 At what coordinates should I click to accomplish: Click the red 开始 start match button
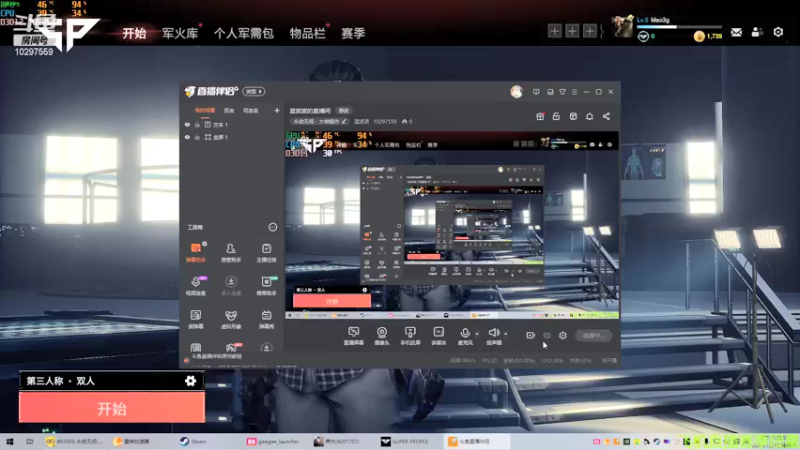pyautogui.click(x=112, y=408)
